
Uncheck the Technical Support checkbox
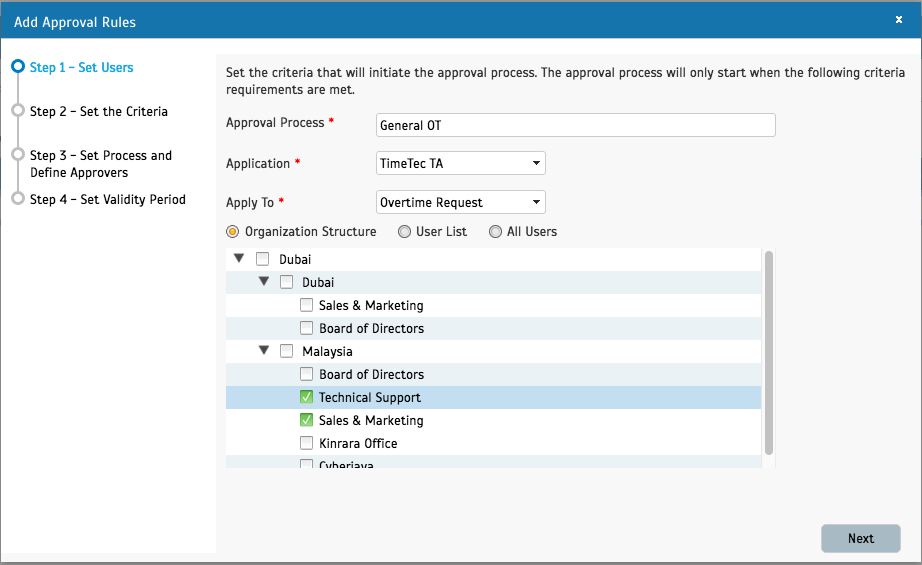tap(307, 397)
